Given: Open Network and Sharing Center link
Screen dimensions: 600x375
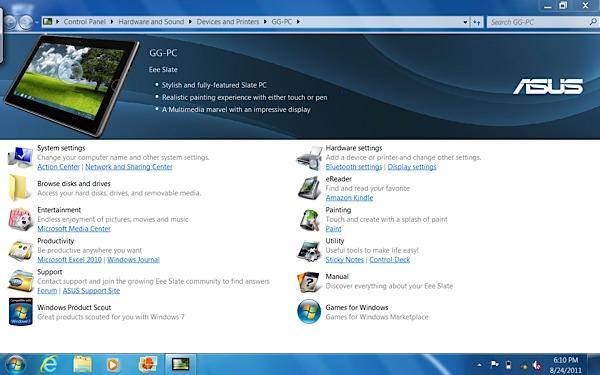Looking at the screenshot, I should pos(129,167).
